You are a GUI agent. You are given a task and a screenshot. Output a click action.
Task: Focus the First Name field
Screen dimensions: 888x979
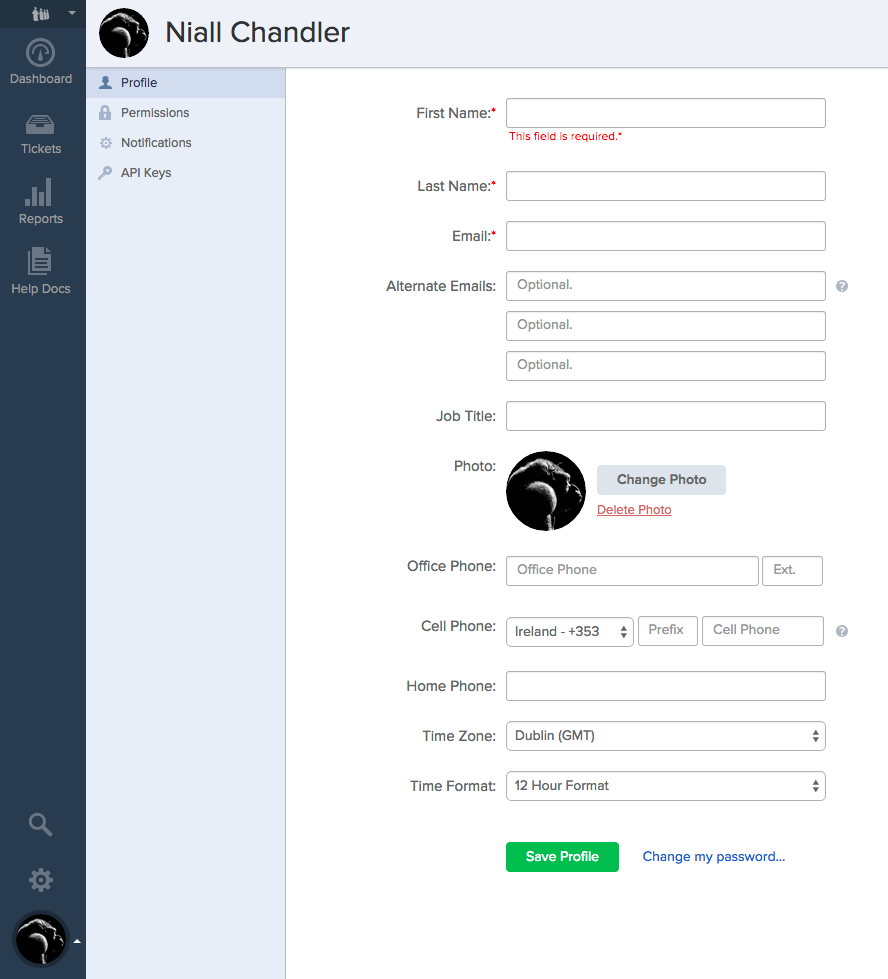click(x=666, y=113)
